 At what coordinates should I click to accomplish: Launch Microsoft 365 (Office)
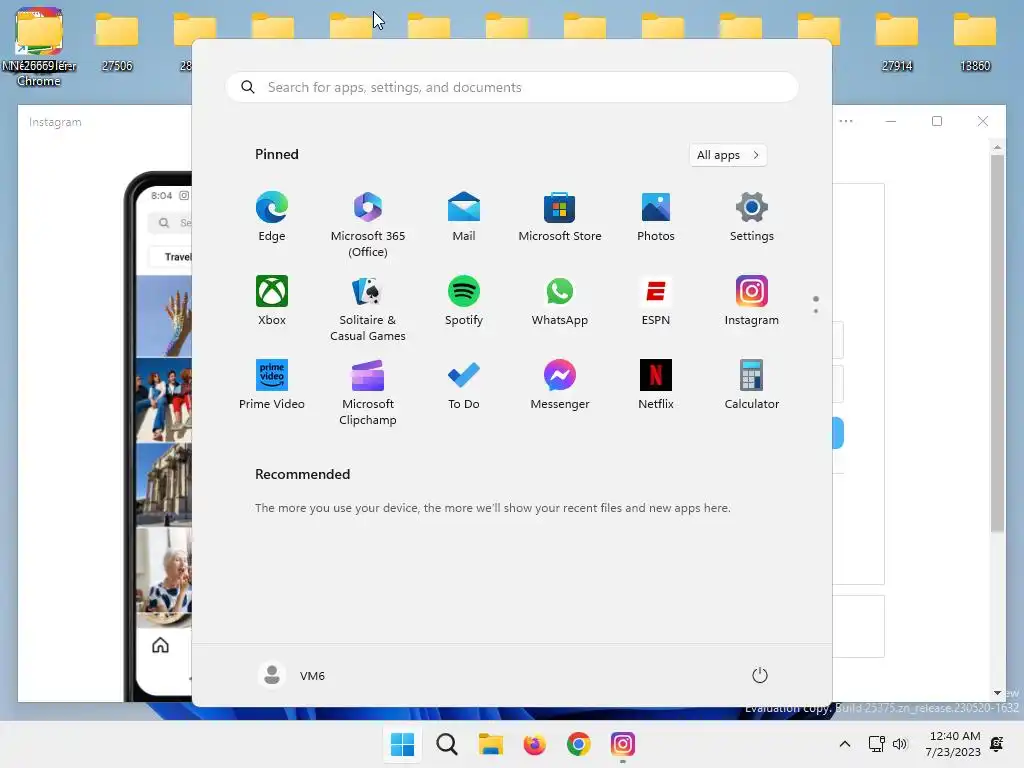click(x=368, y=225)
